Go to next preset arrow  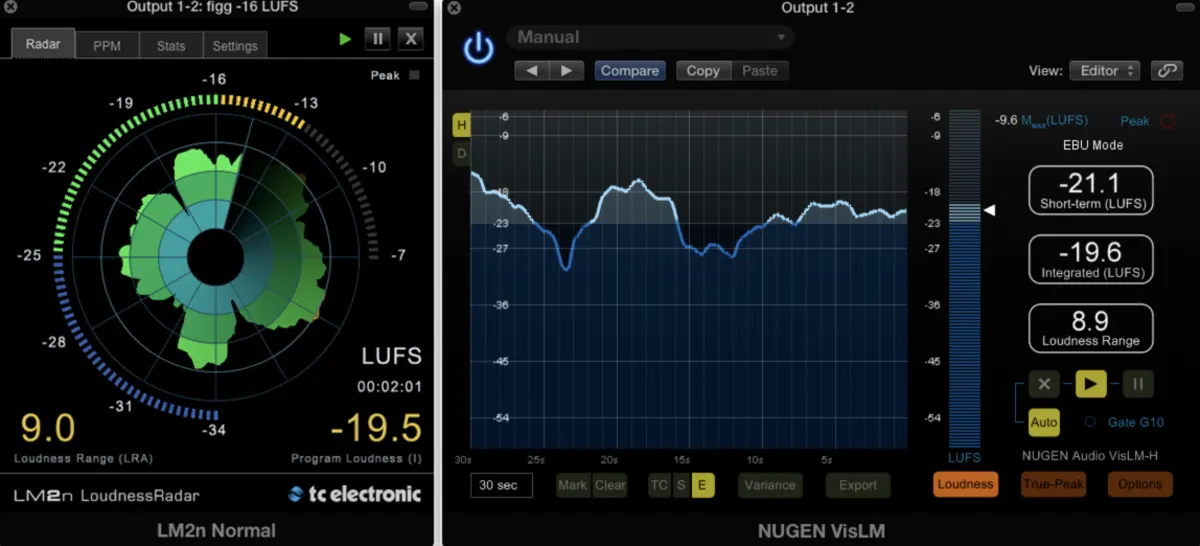point(567,71)
